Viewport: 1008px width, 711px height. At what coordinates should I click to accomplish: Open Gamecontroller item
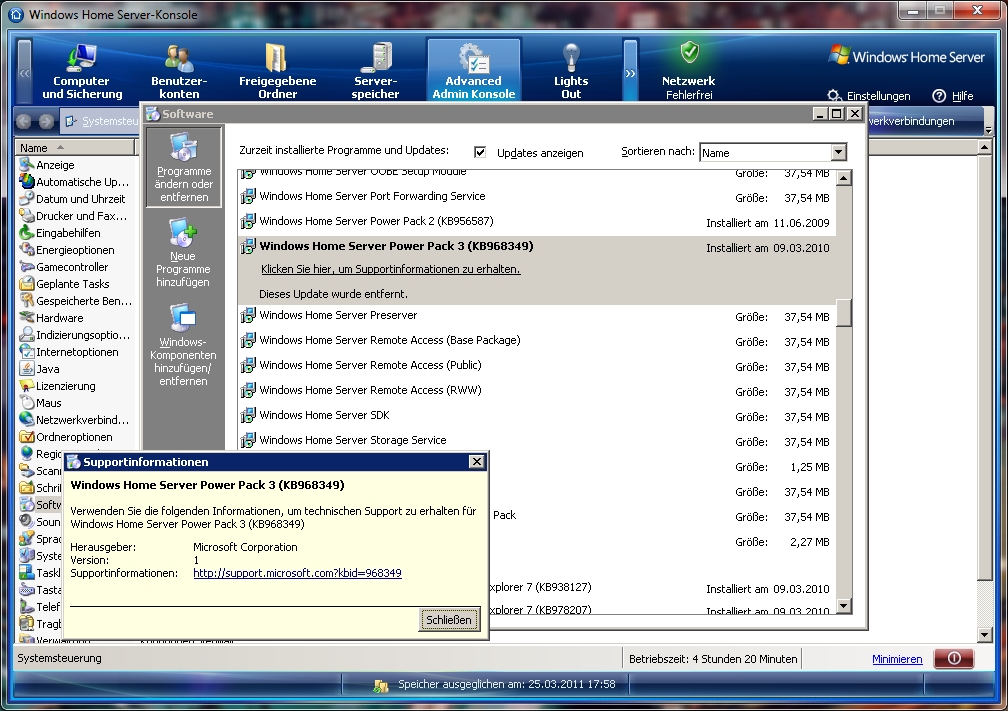click(64, 267)
